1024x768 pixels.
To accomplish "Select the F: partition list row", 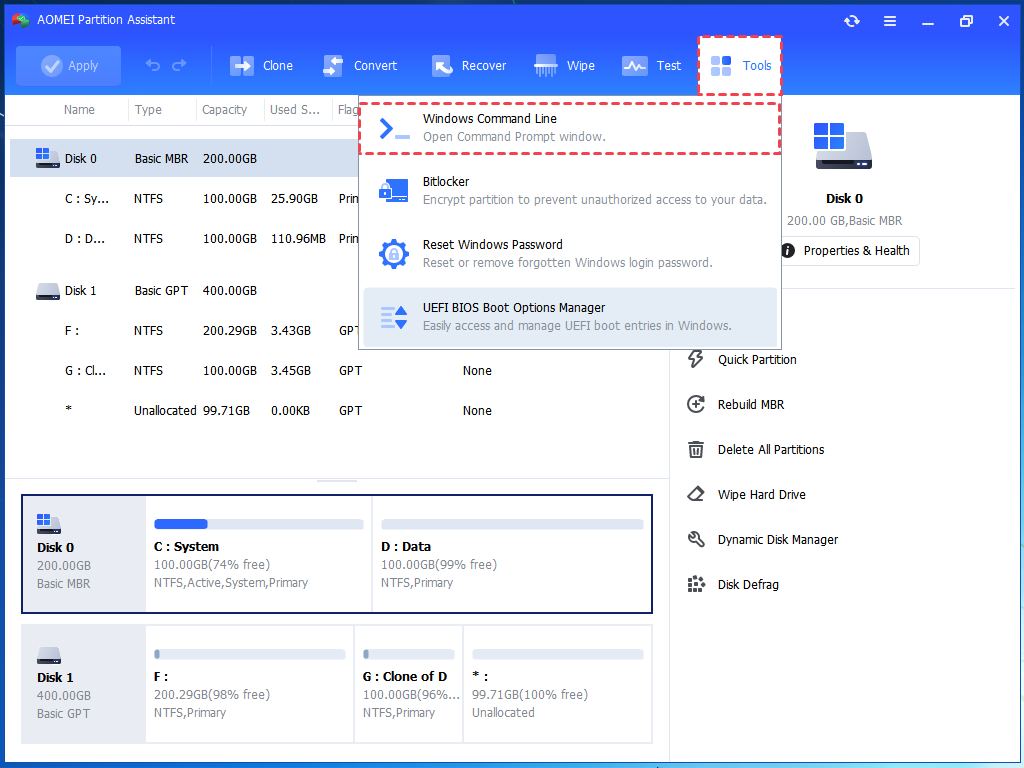I will (x=184, y=330).
